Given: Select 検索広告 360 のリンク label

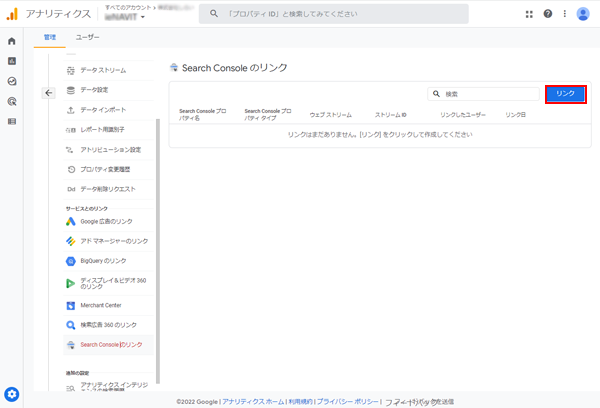Looking at the screenshot, I should pos(108,325).
